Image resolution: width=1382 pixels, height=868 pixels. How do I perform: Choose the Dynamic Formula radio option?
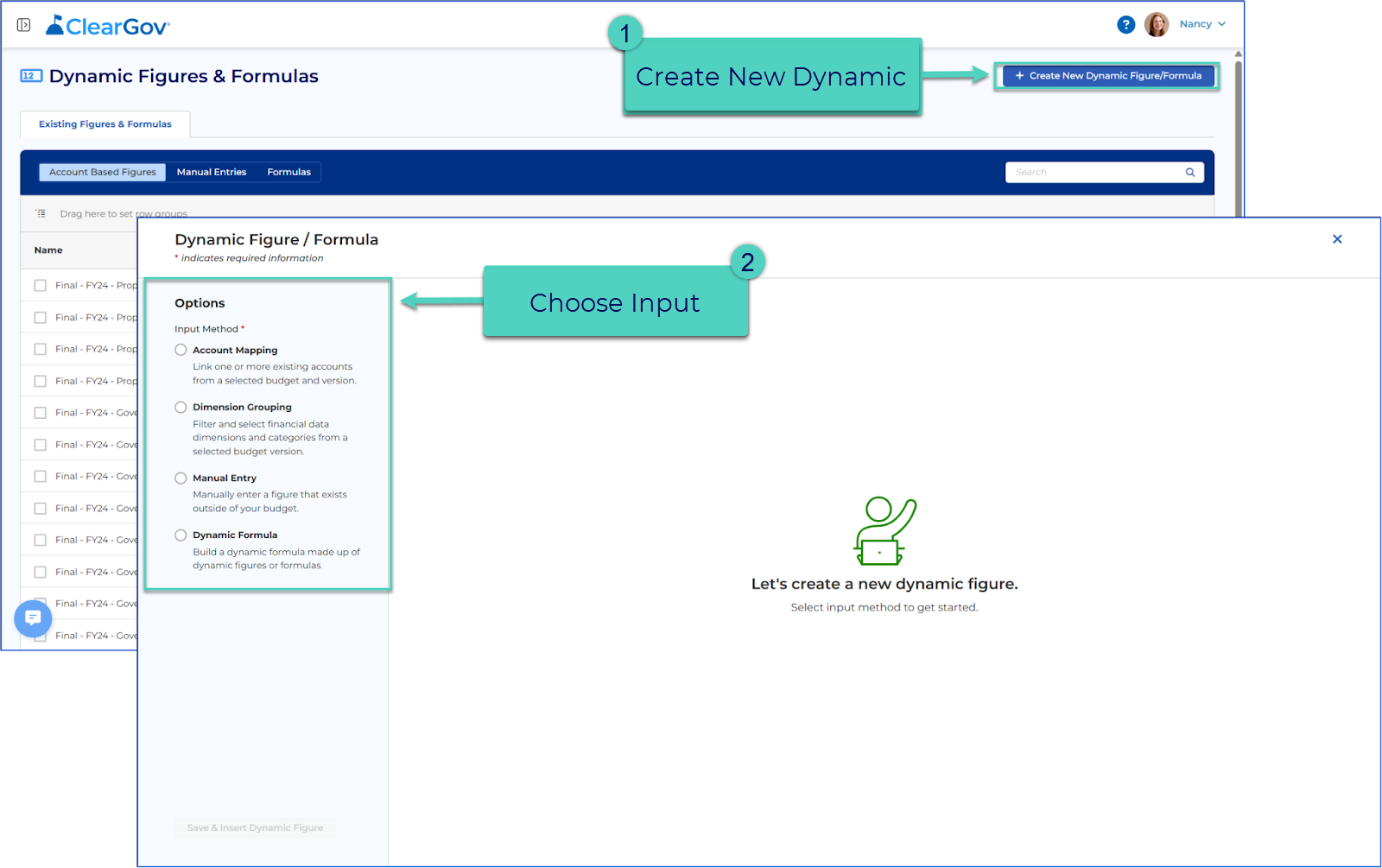(x=181, y=535)
